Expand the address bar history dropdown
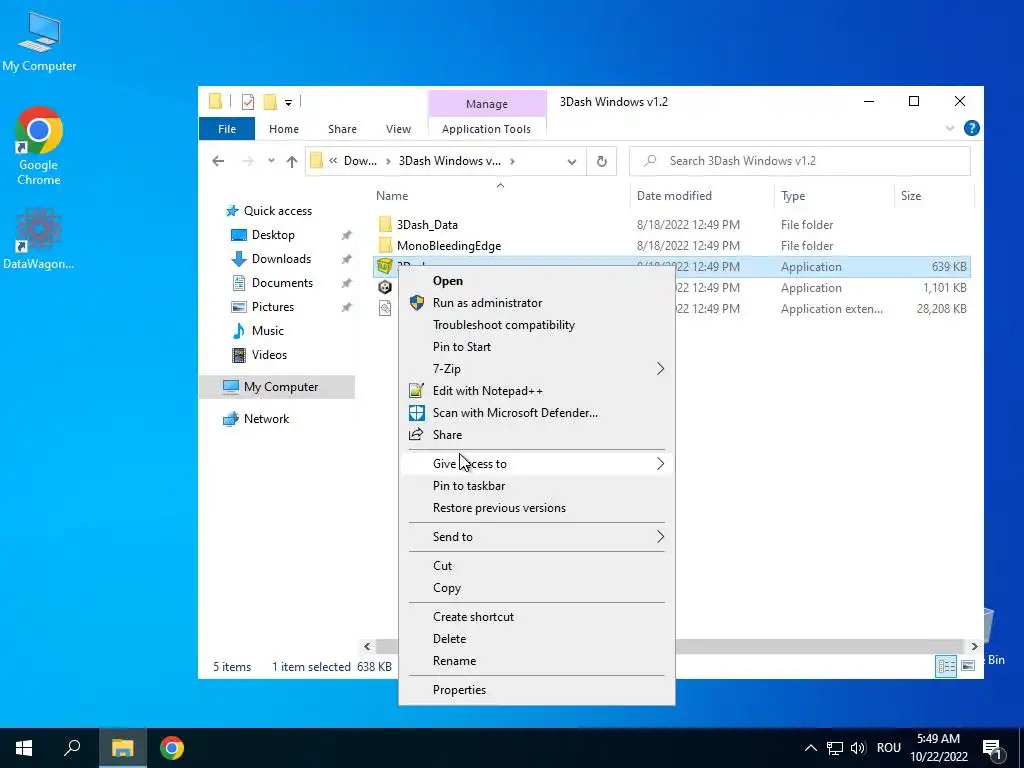1024x768 pixels. (x=571, y=161)
